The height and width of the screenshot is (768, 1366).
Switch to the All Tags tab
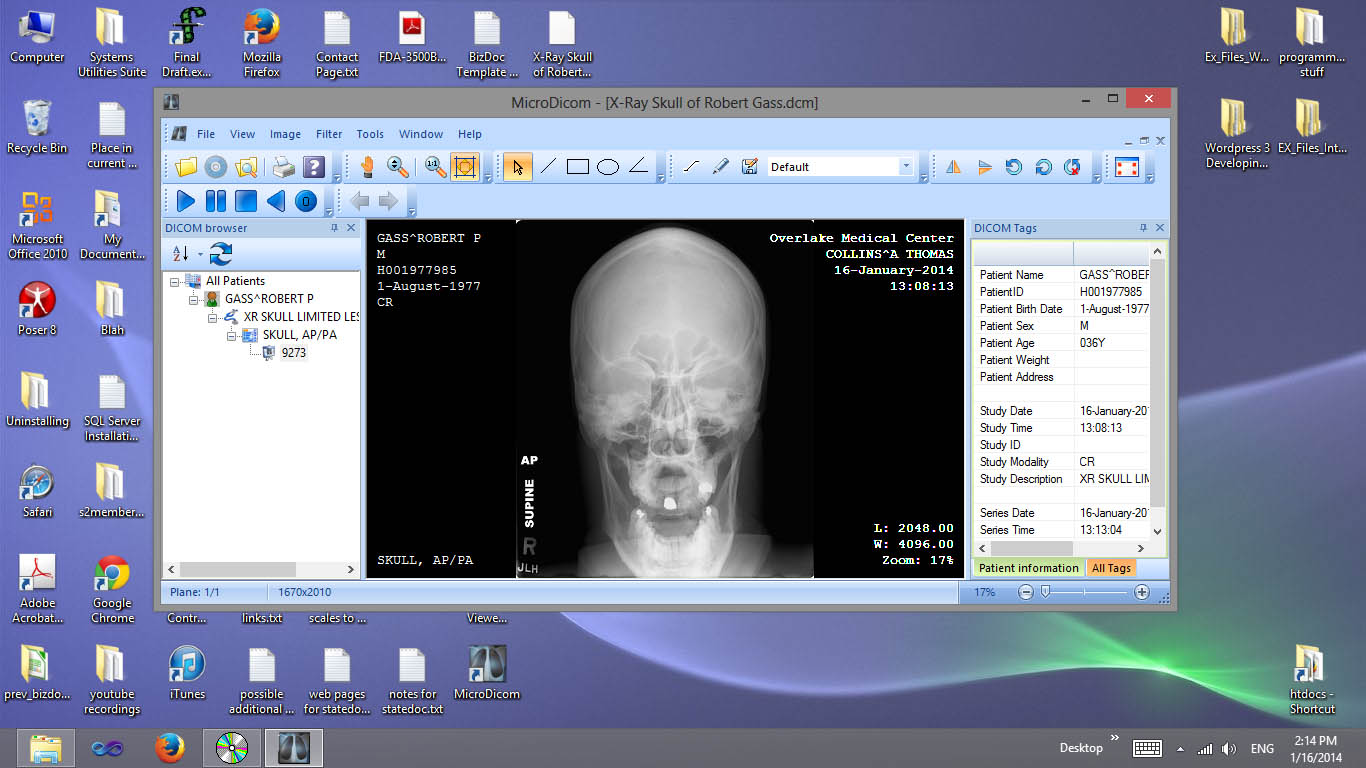pyautogui.click(x=1111, y=568)
